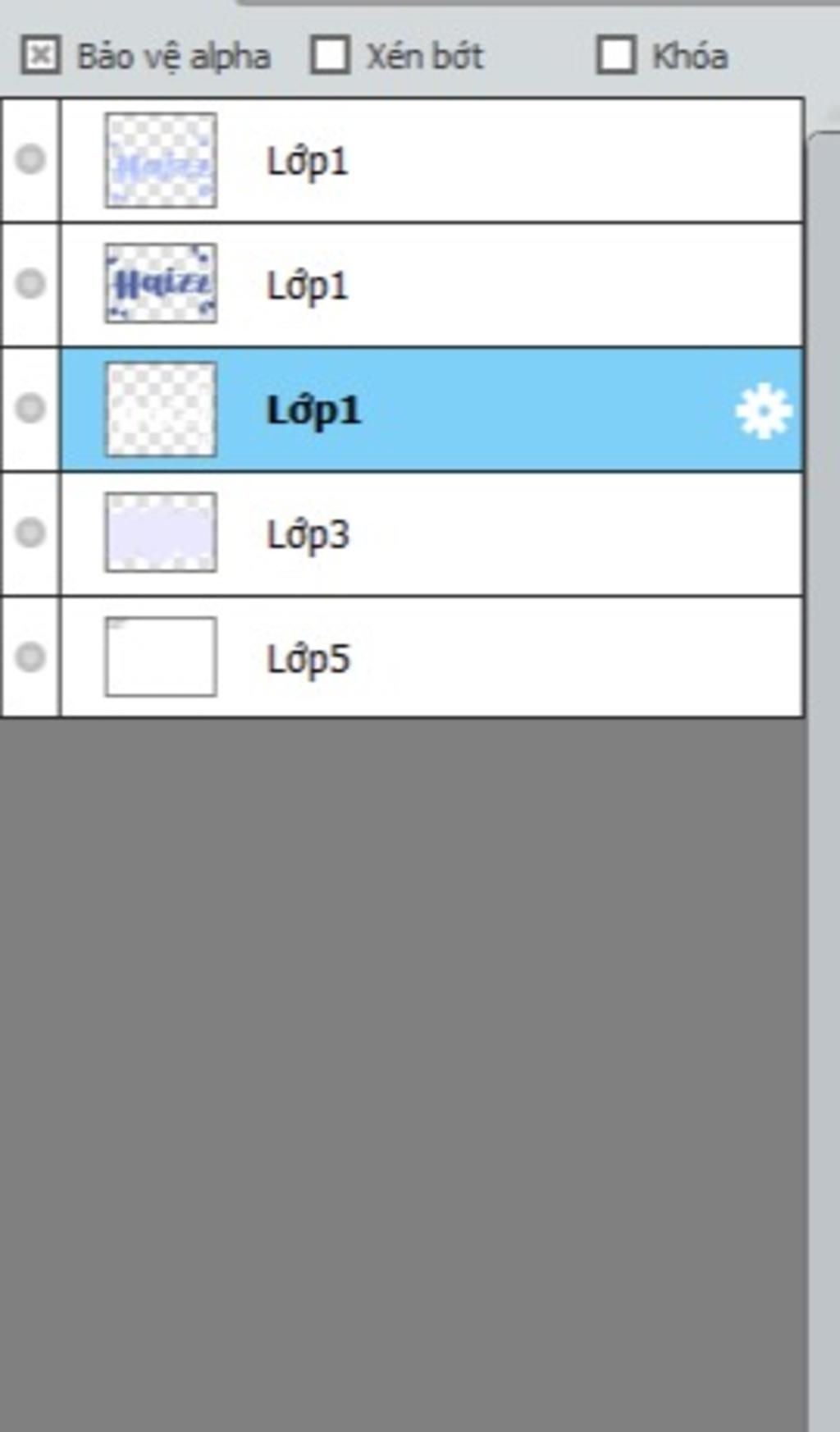This screenshot has height=1432, width=840.
Task: Click the faint light-blue Haize text thumbnail
Action: pos(161,160)
